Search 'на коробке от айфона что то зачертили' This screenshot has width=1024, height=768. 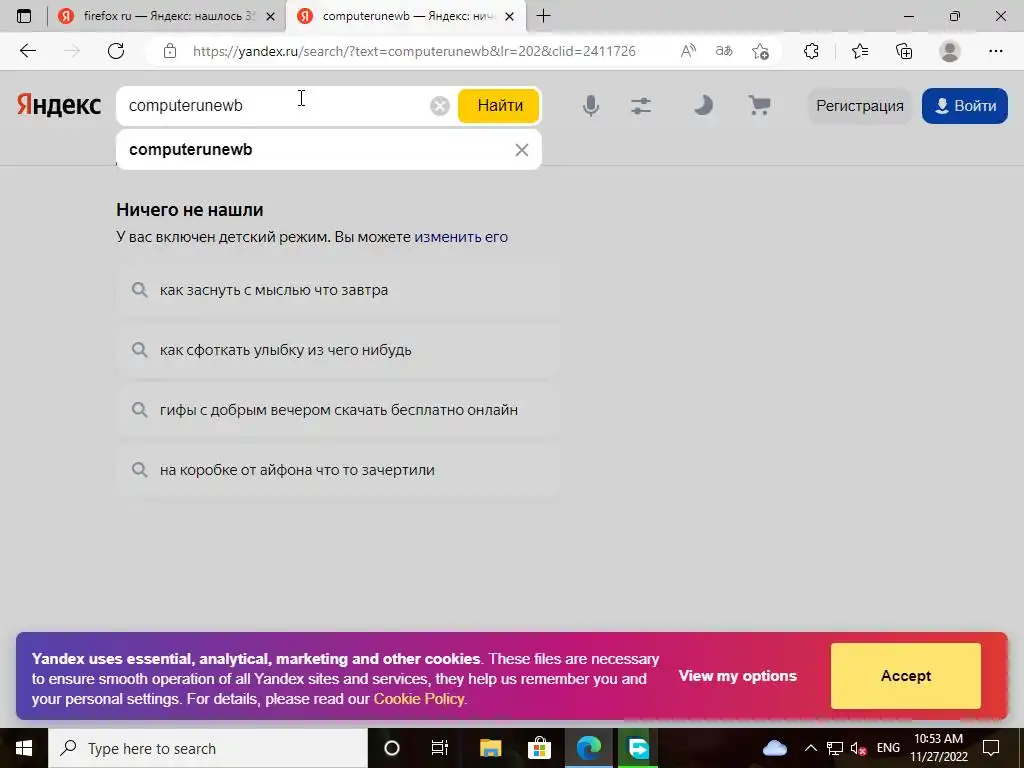338,470
